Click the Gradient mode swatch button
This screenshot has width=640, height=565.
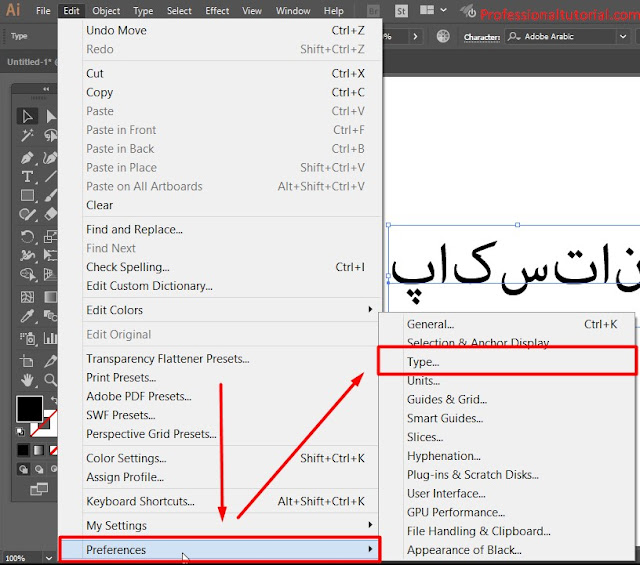pyautogui.click(x=38, y=450)
